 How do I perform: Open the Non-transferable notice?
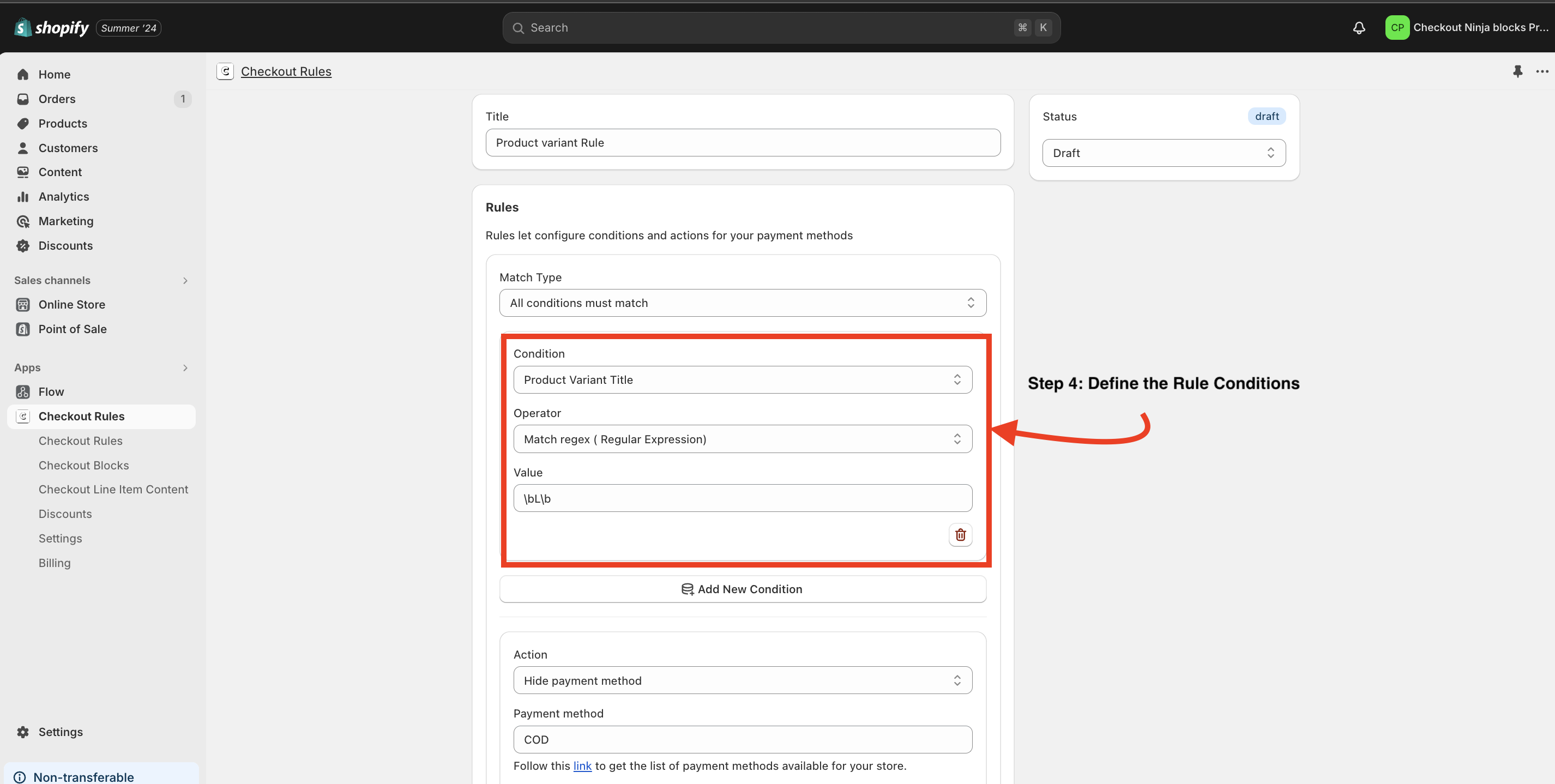point(101,774)
